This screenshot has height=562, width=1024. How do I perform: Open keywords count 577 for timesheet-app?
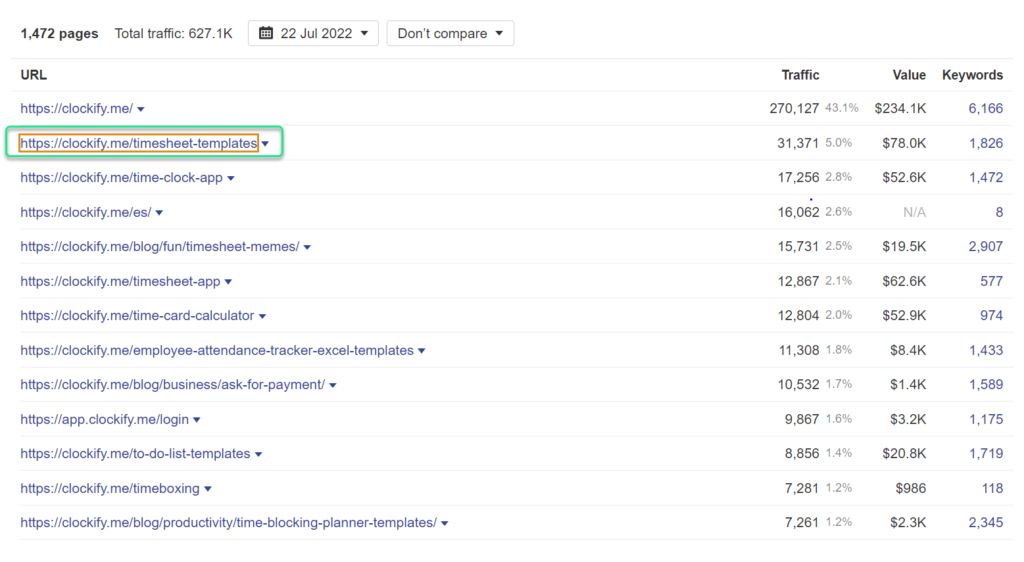(991, 281)
